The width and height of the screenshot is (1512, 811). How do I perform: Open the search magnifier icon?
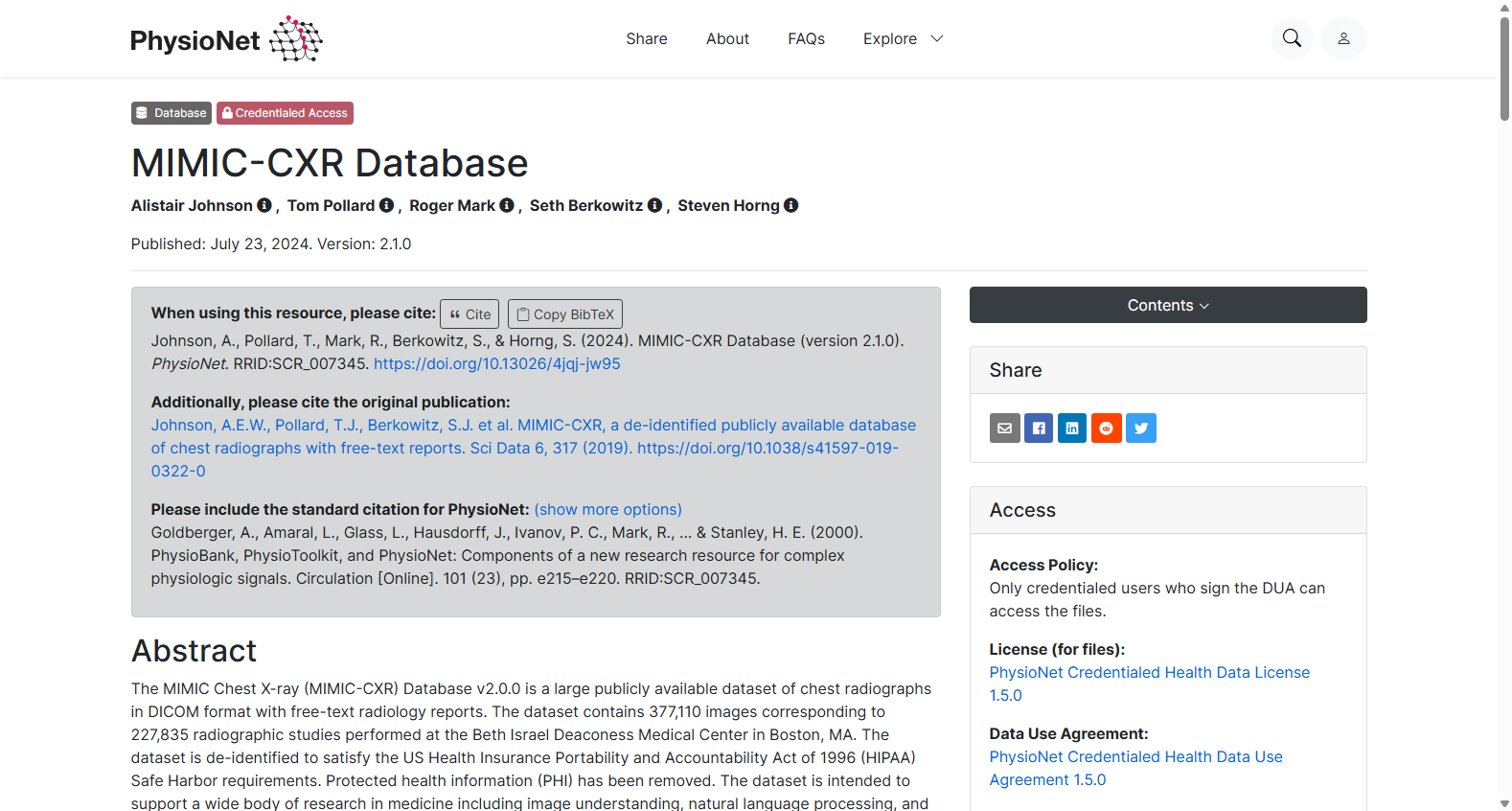1292,38
